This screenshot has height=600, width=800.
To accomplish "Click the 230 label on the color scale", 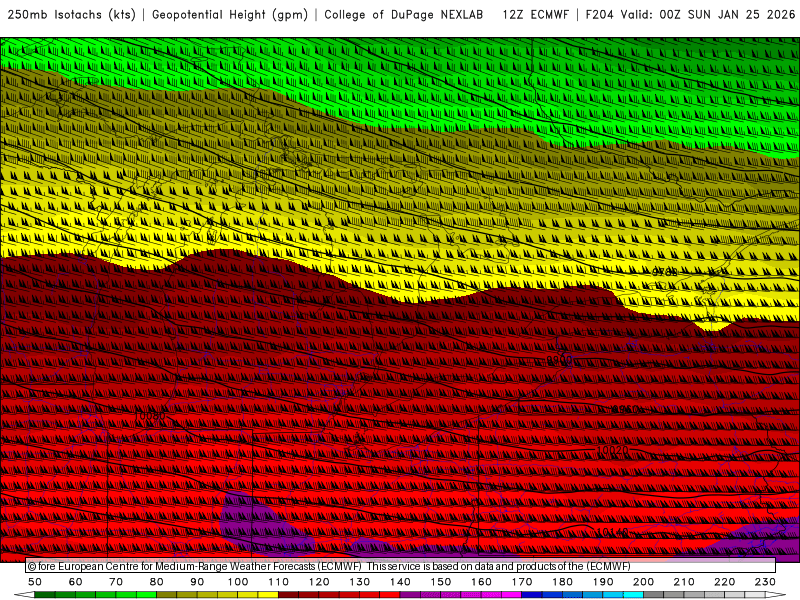I will click(765, 582).
